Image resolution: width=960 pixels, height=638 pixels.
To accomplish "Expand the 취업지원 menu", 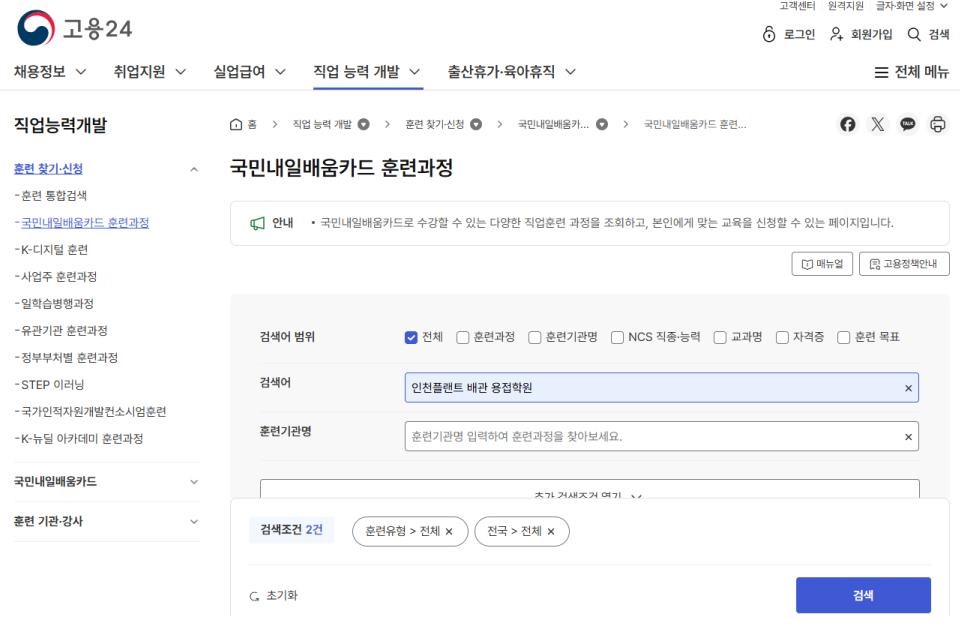I will point(149,72).
